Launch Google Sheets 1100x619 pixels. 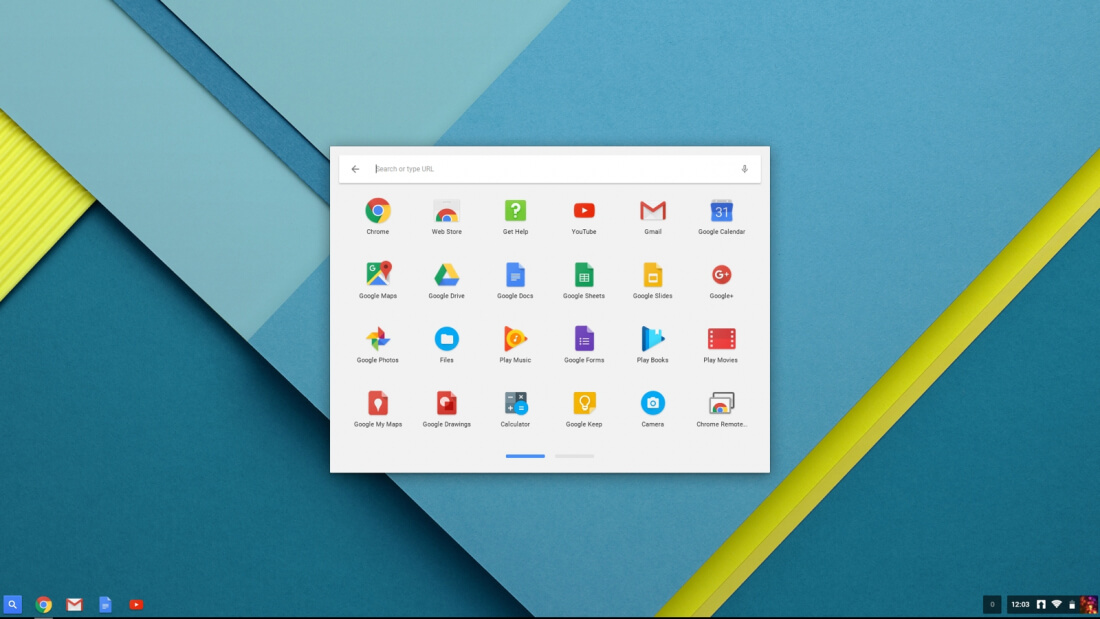(584, 275)
